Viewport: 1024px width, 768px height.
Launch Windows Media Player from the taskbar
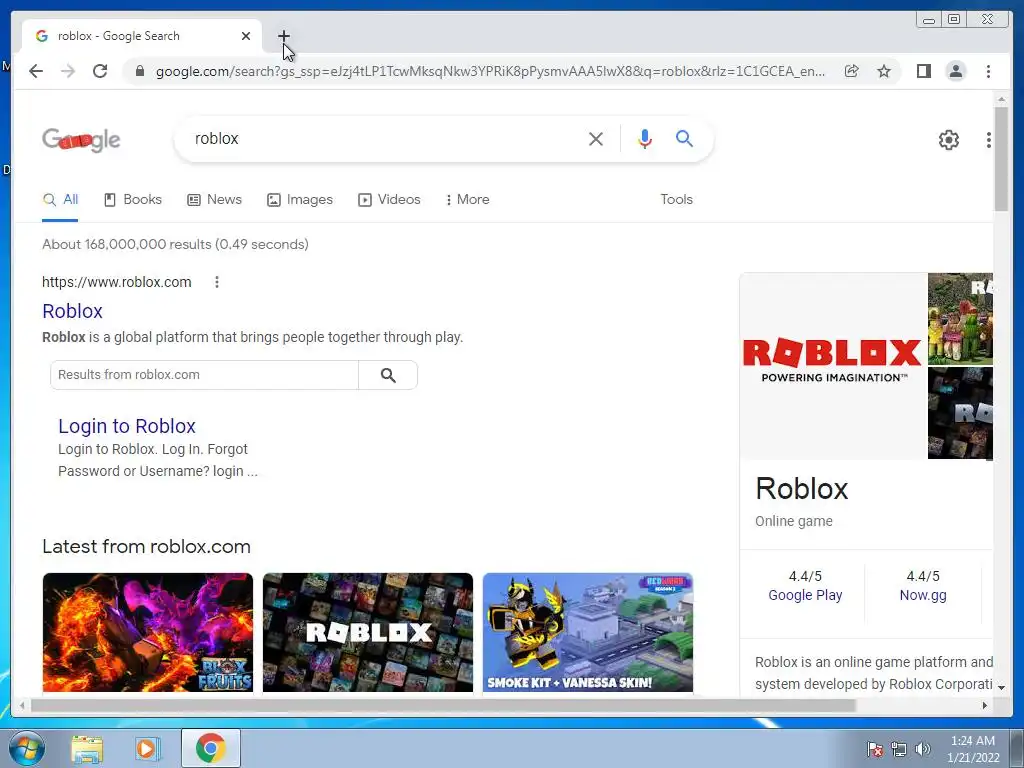(148, 748)
